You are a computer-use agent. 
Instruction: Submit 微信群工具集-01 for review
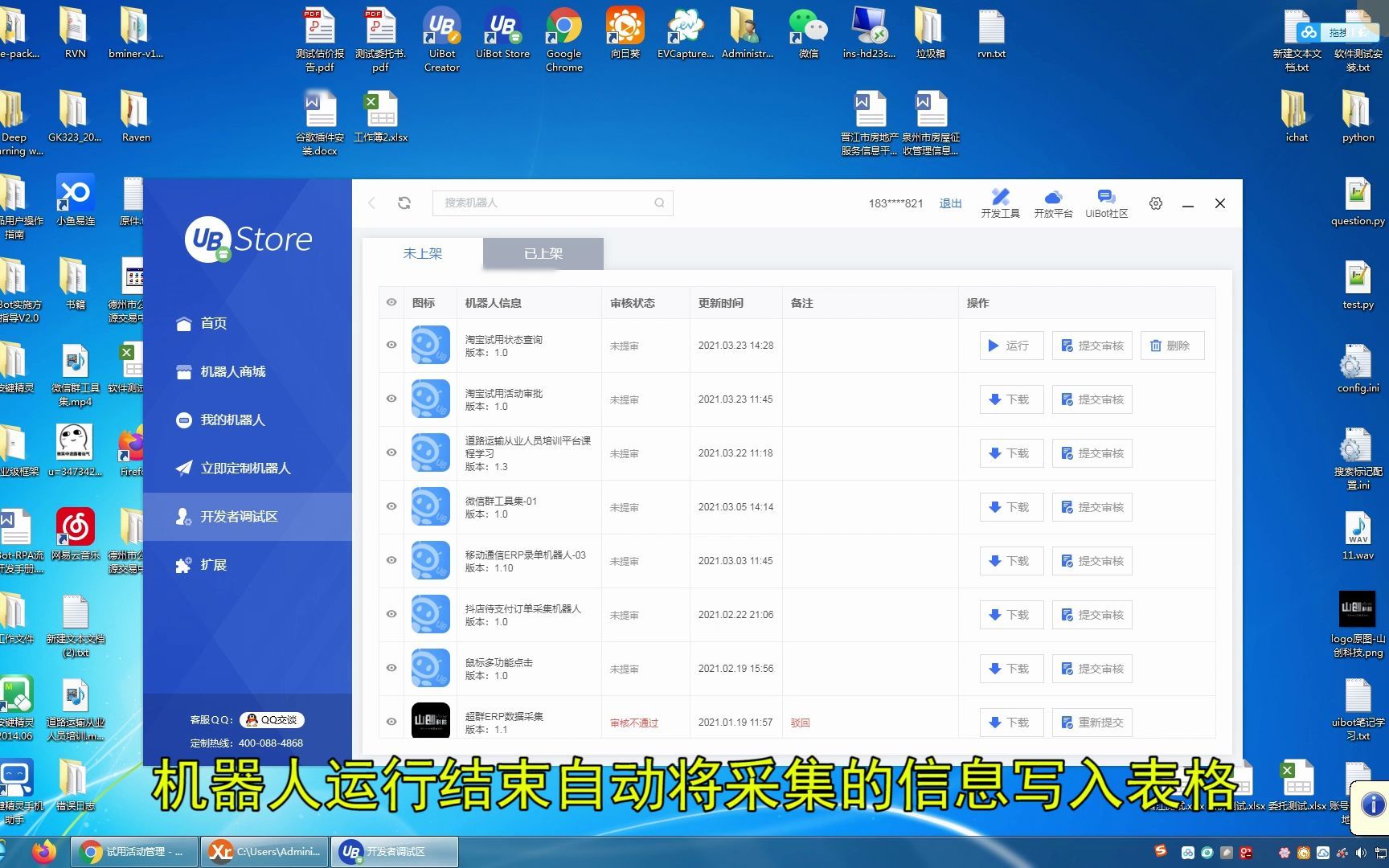tap(1092, 507)
